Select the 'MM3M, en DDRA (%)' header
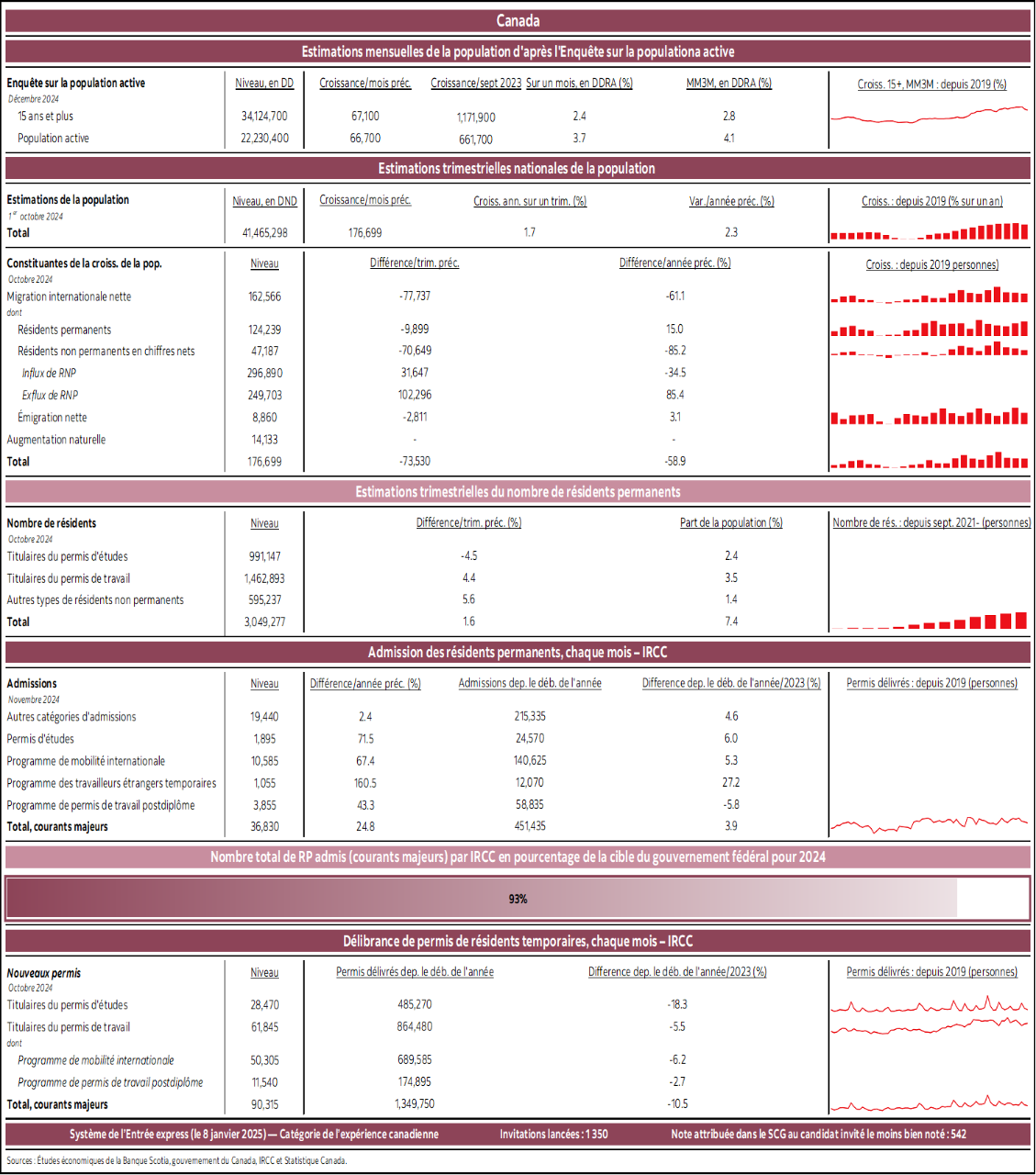The width and height of the screenshot is (1036, 1175). point(729,83)
